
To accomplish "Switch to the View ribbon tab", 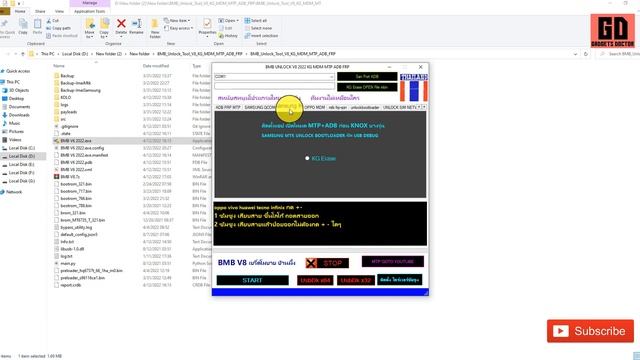I will [60, 11].
